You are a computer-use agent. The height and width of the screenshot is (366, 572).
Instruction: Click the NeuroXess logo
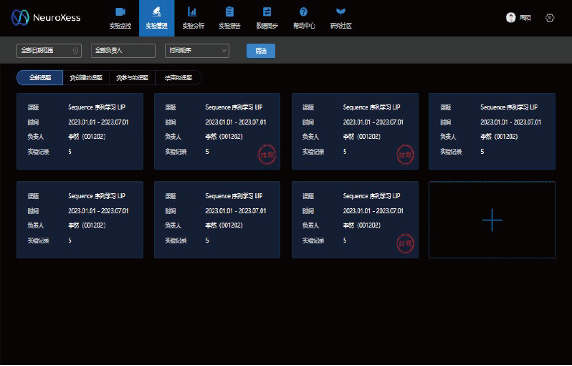(x=46, y=18)
